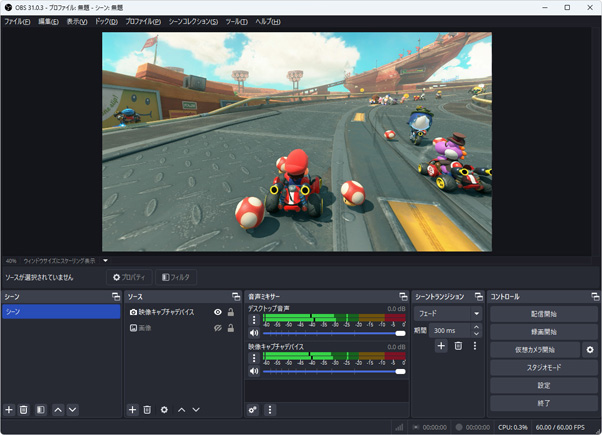Screen dimensions: 602x435
Task: Mute 映像キャプチャデバイス audio with the speaker icon
Action: (x=254, y=371)
